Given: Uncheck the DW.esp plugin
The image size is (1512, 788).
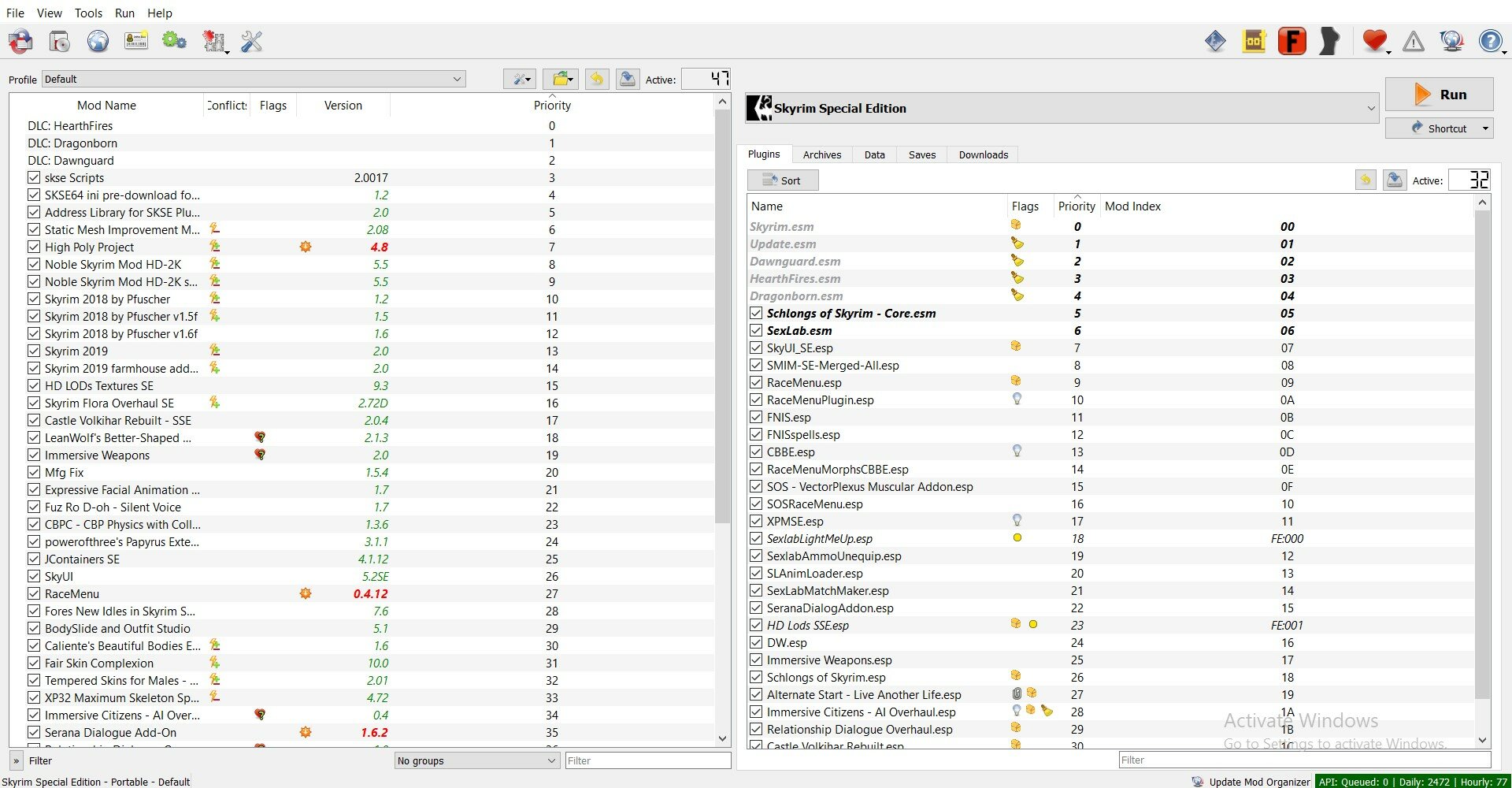Looking at the screenshot, I should pos(756,643).
